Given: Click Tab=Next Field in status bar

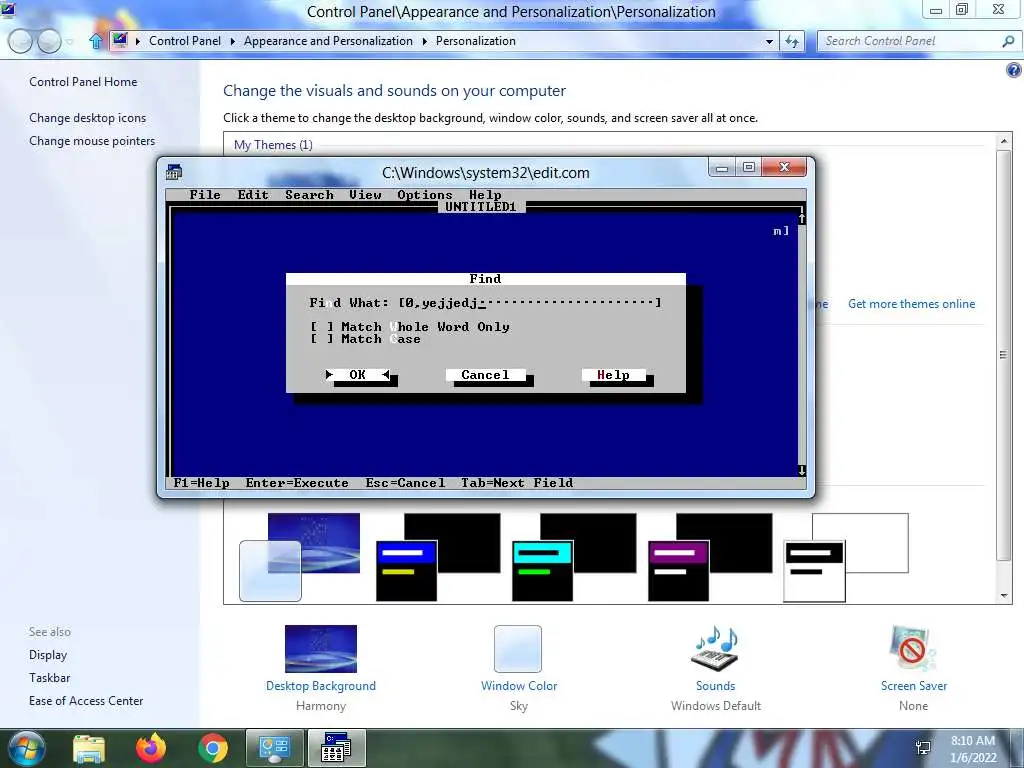Looking at the screenshot, I should click(517, 483).
